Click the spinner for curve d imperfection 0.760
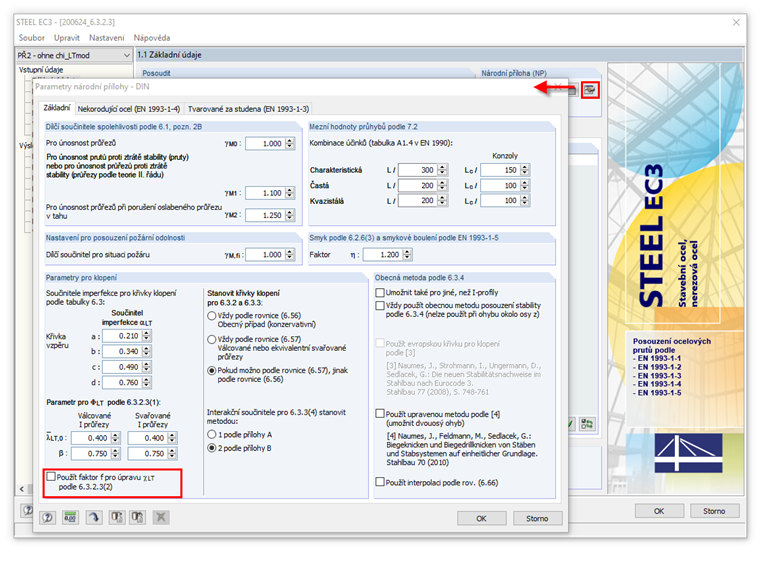This screenshot has width=760, height=570. pos(147,382)
